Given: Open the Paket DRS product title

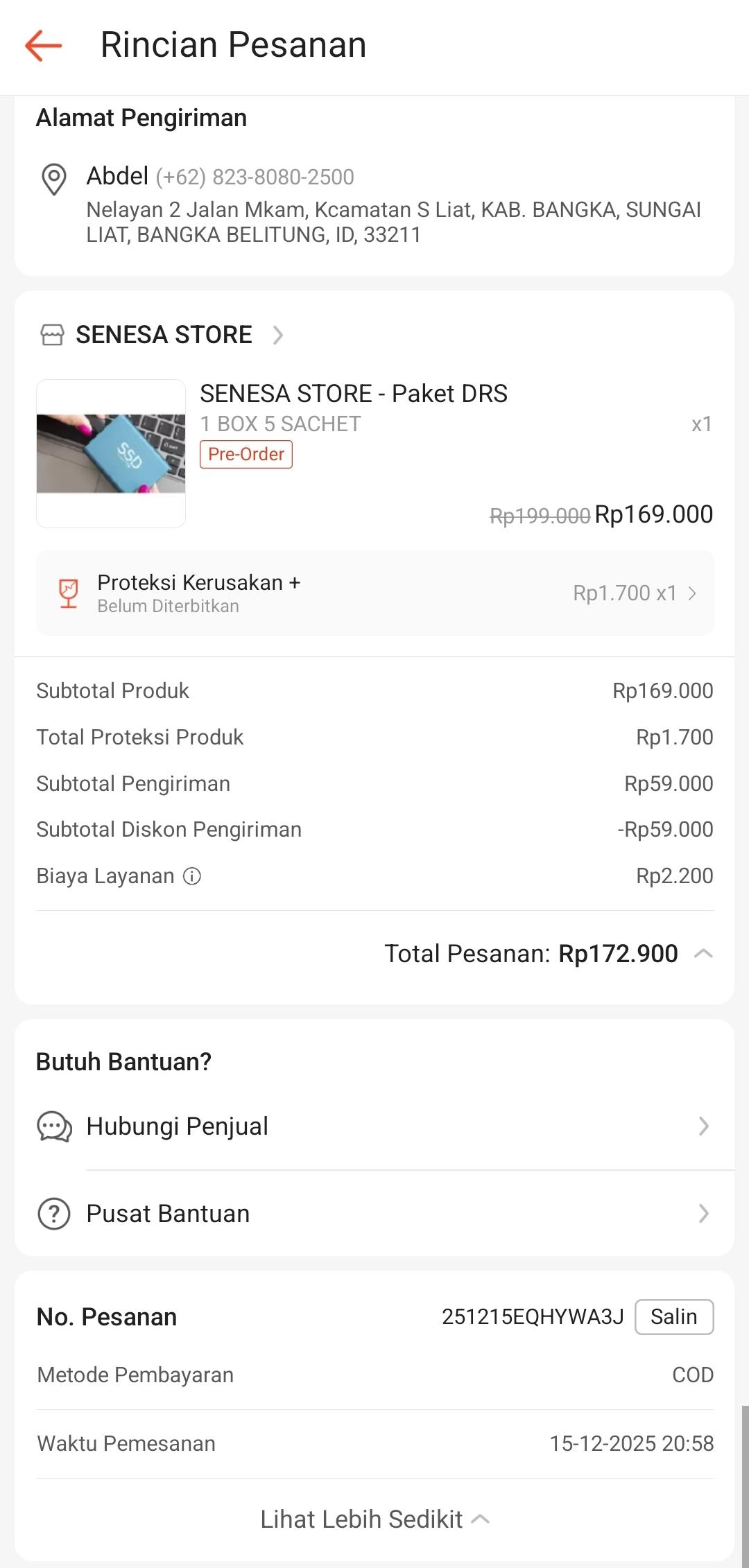Looking at the screenshot, I should click(x=354, y=394).
